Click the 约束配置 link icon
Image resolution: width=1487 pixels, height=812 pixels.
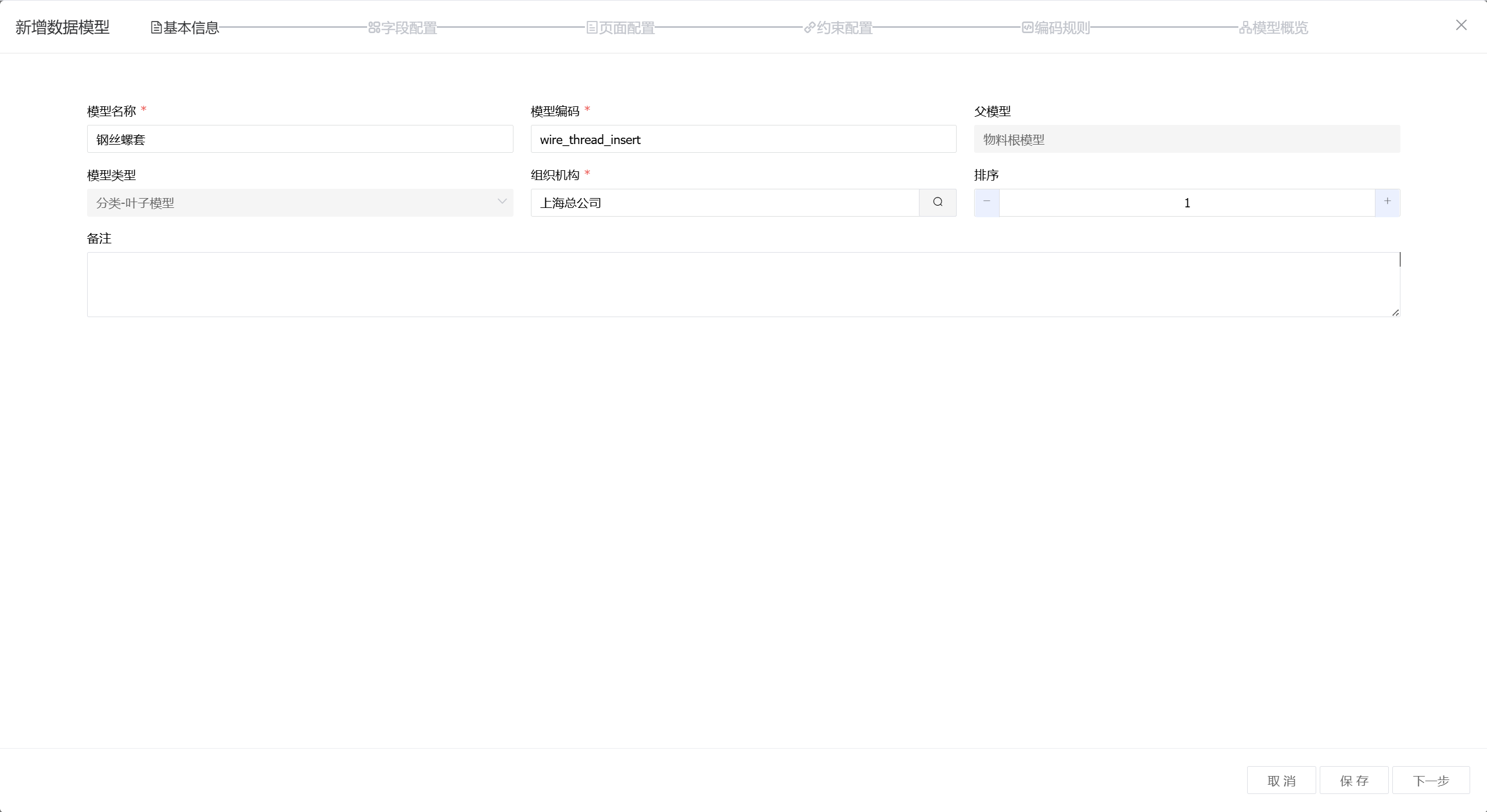coord(810,28)
